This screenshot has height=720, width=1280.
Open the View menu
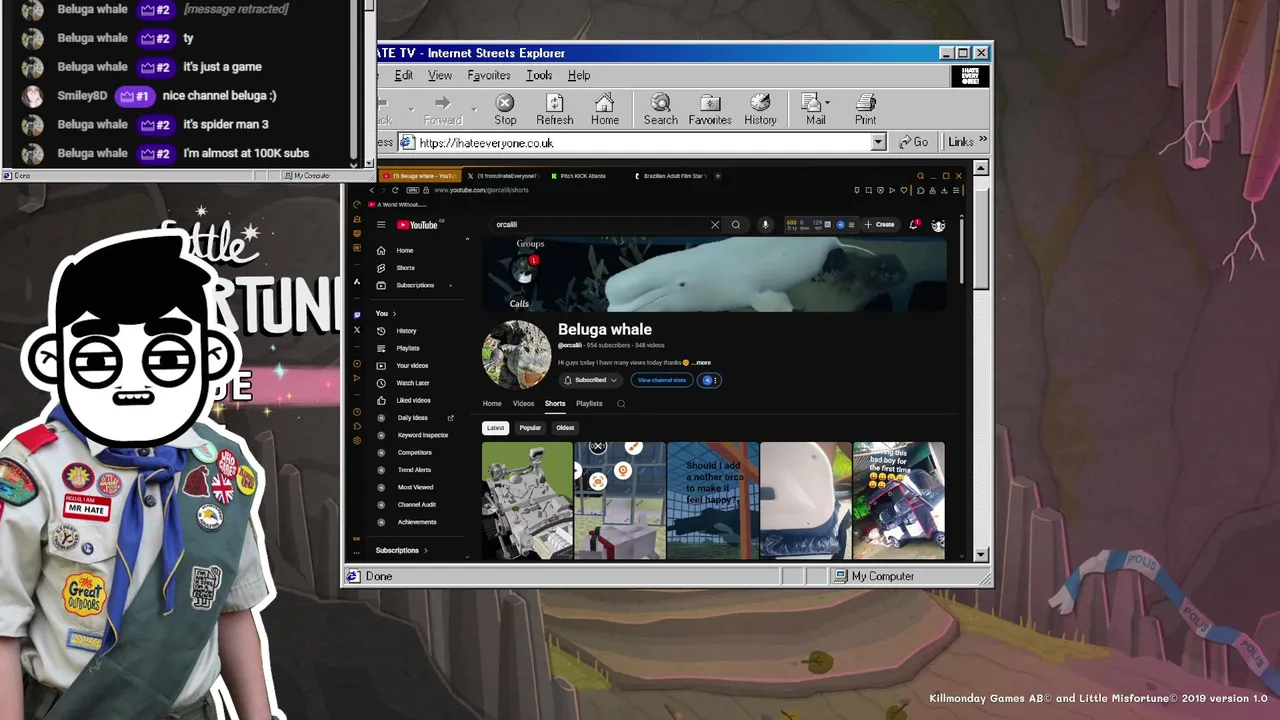pos(440,75)
